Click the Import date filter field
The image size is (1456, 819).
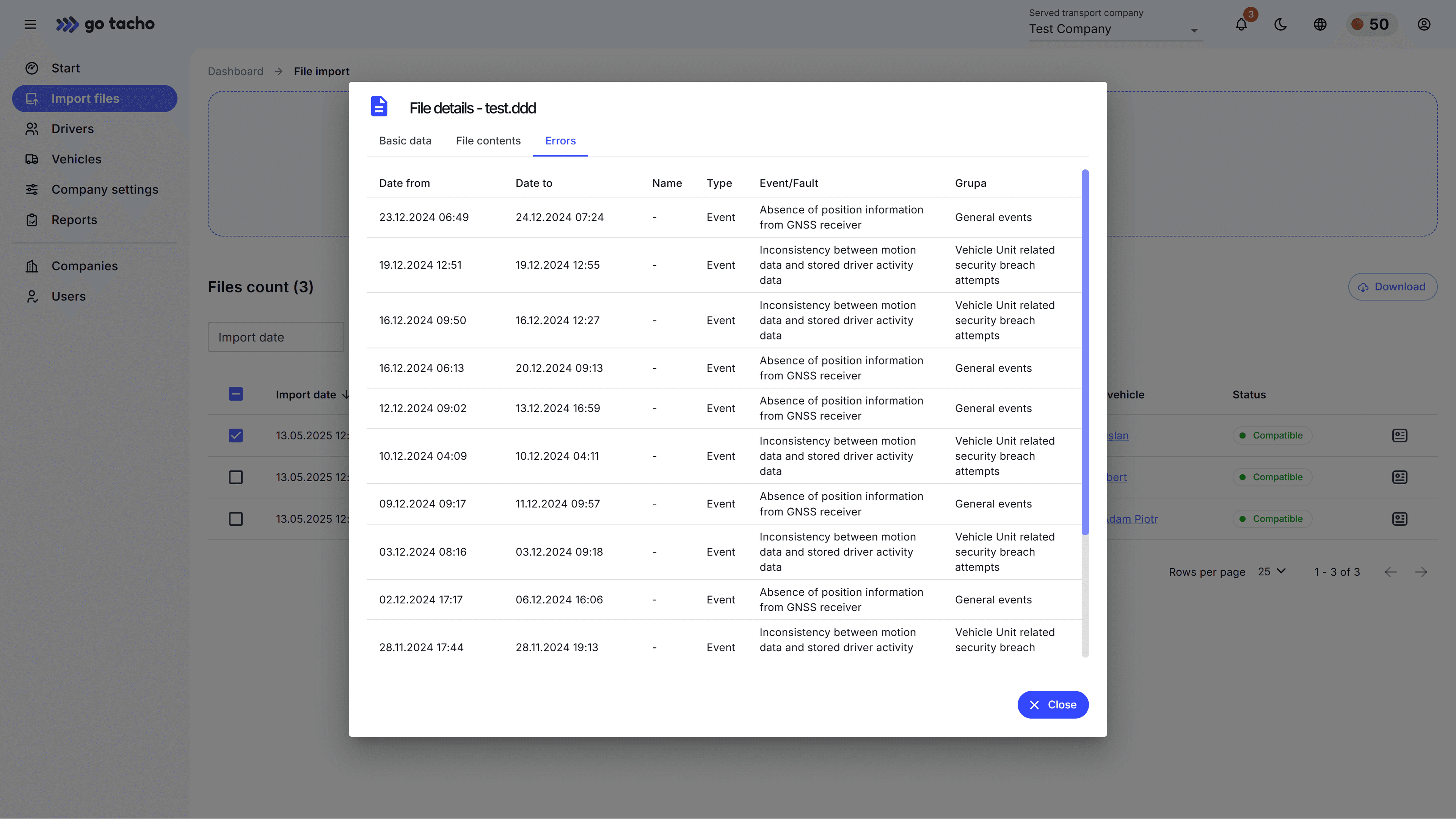(x=276, y=337)
